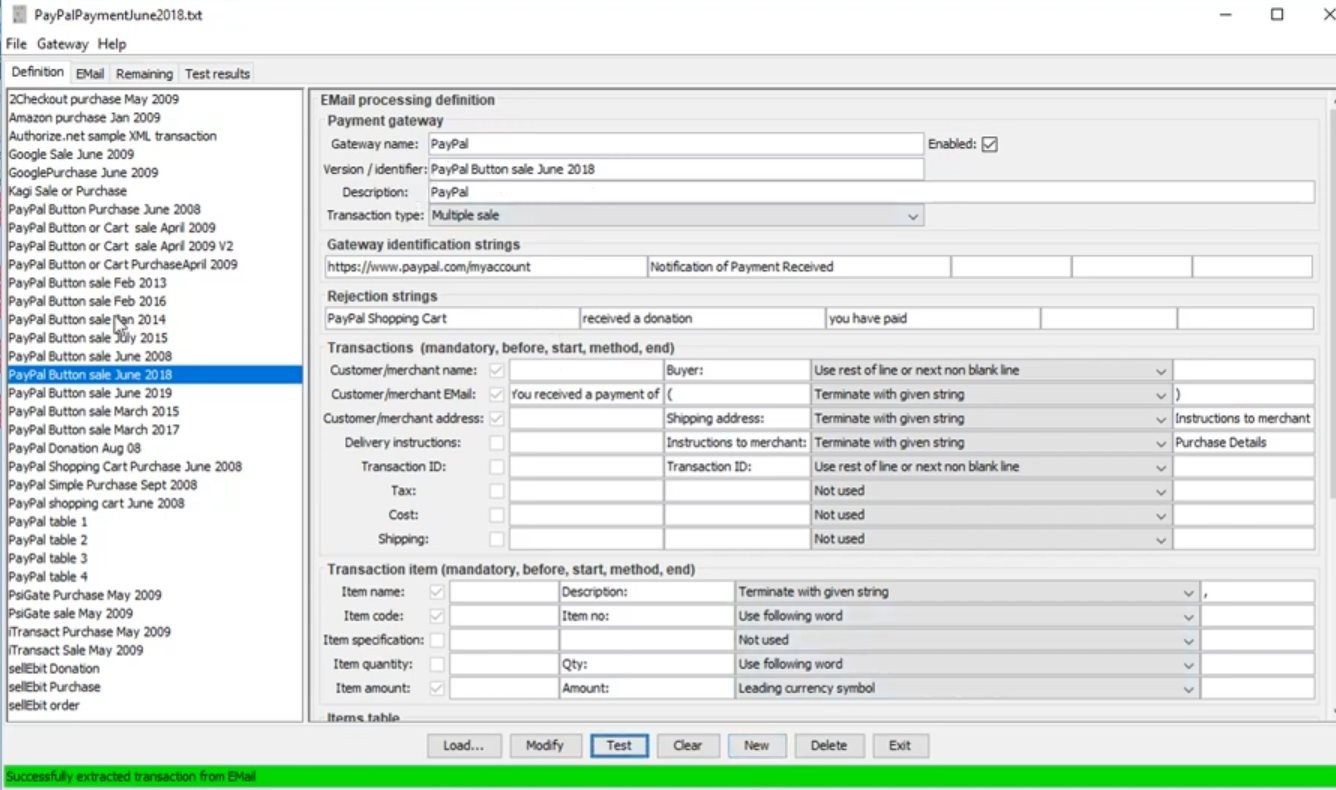Click the https://www.paypal.com/myaccount identification string field
1336x790 pixels.
click(486, 267)
